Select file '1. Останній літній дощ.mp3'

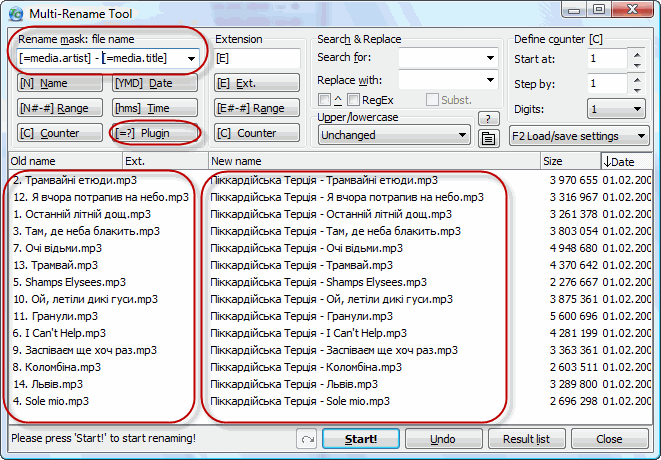(x=82, y=214)
